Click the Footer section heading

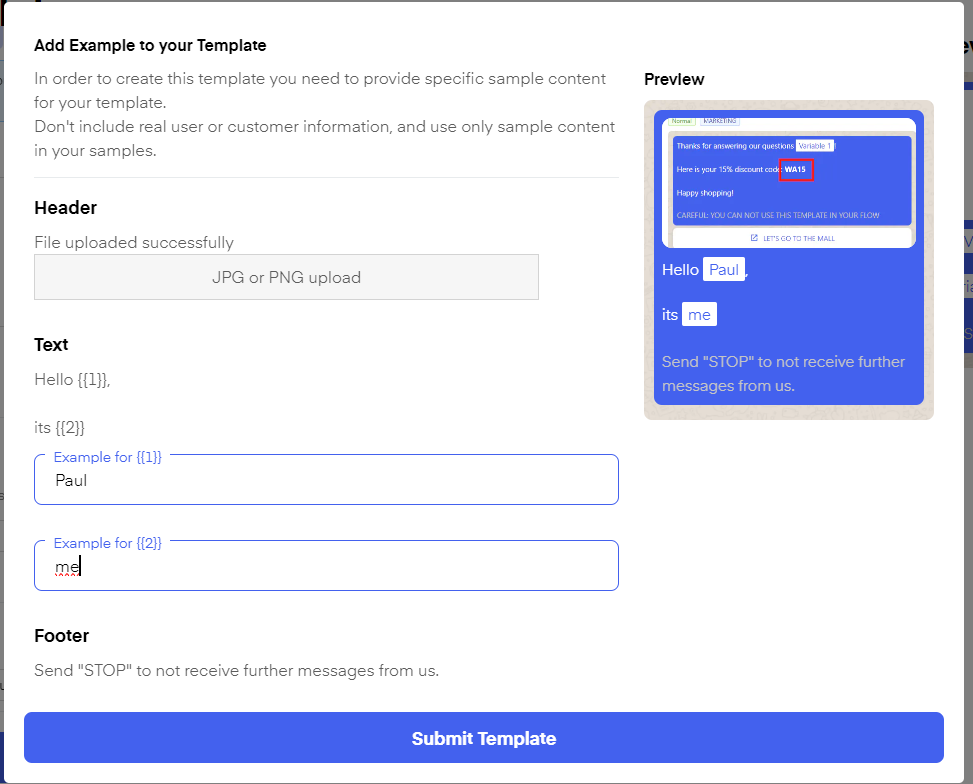[x=62, y=636]
